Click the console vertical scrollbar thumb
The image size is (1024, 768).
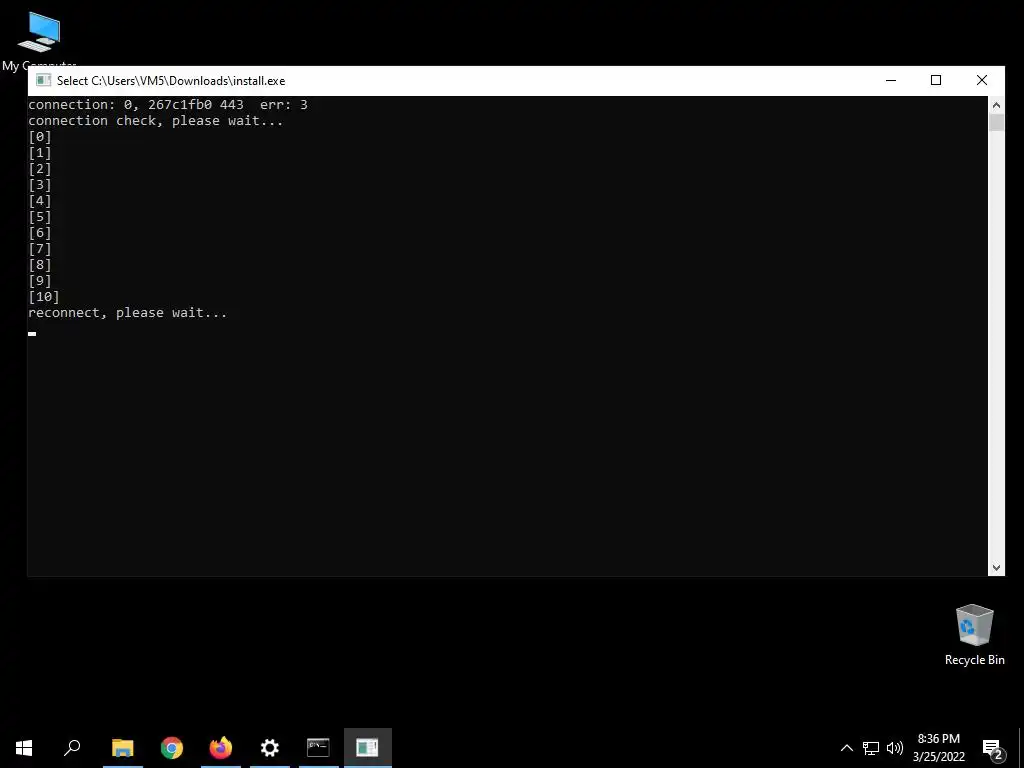(x=996, y=123)
